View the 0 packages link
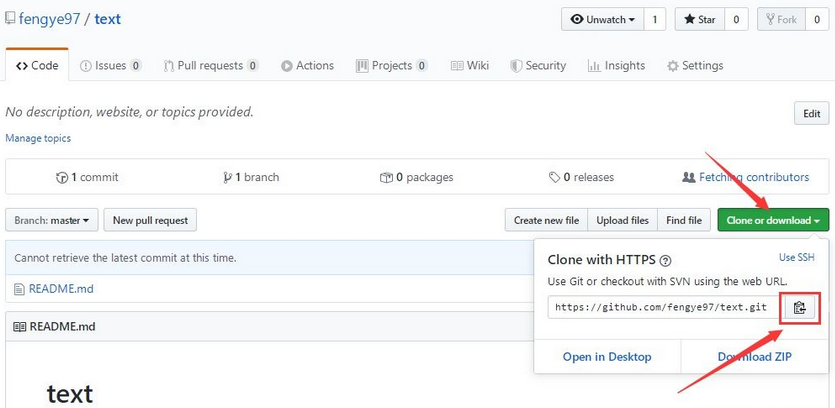The height and width of the screenshot is (408, 835). (x=416, y=177)
